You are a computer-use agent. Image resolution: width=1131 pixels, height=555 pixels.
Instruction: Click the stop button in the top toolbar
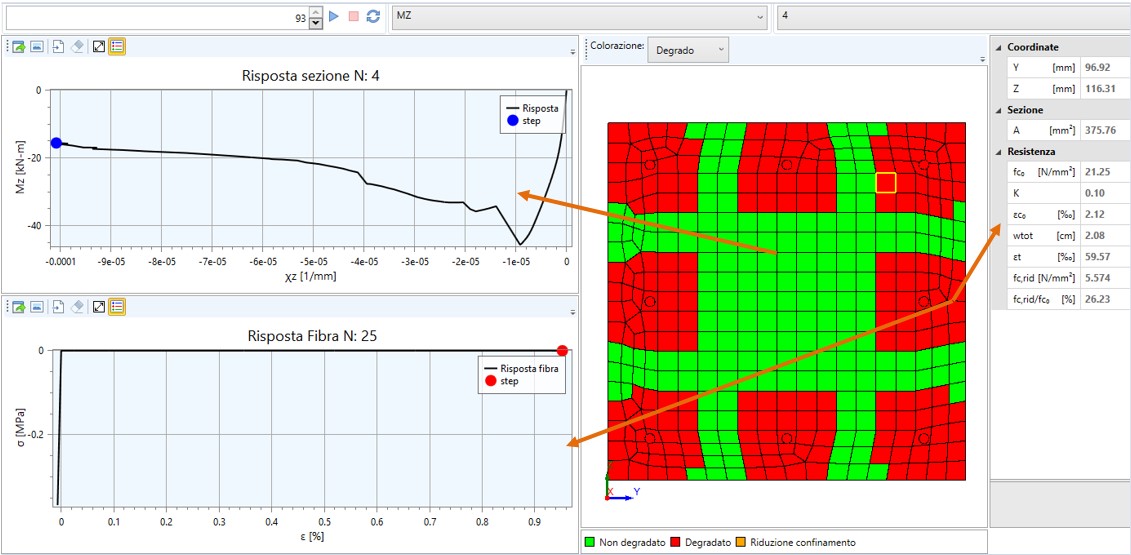(354, 16)
